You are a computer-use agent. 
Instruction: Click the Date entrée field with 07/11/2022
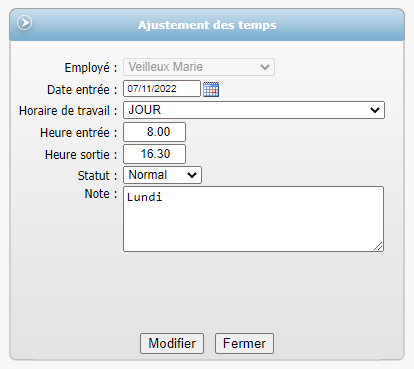tap(162, 89)
